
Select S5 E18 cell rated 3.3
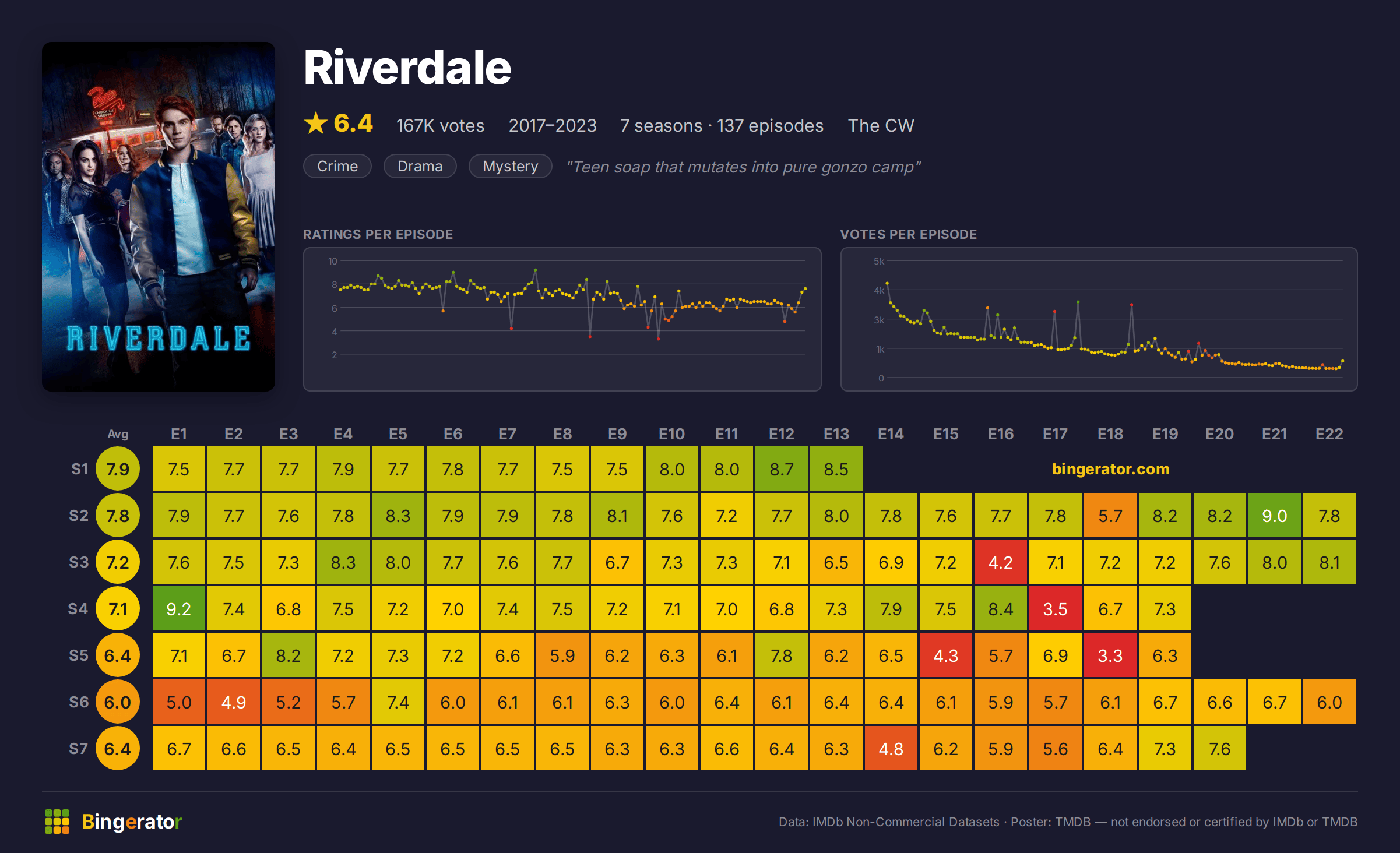[x=1110, y=655]
